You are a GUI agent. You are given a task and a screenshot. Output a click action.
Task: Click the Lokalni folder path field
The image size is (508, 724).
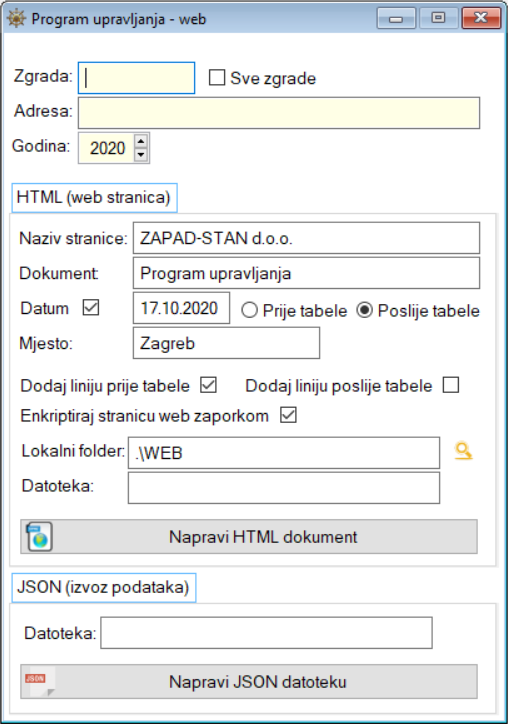[284, 453]
